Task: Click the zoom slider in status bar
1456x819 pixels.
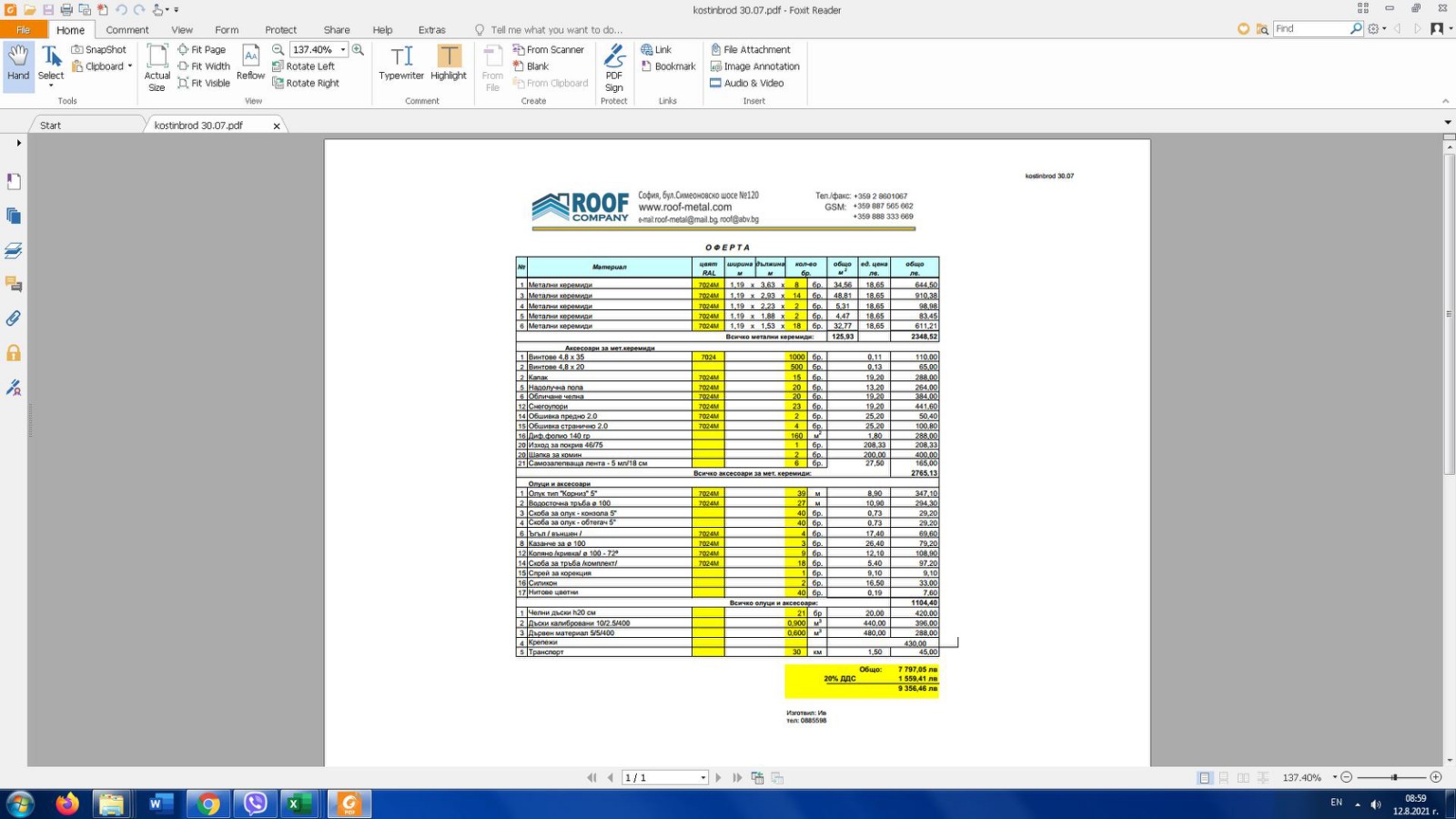Action: point(1392,778)
